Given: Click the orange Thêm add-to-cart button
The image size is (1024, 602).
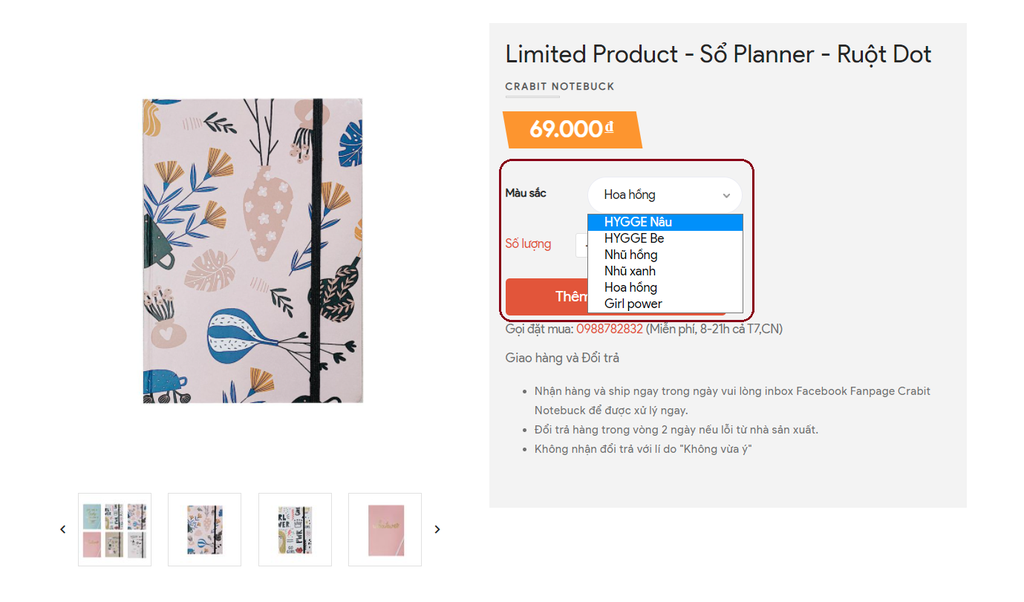Looking at the screenshot, I should coord(546,296).
